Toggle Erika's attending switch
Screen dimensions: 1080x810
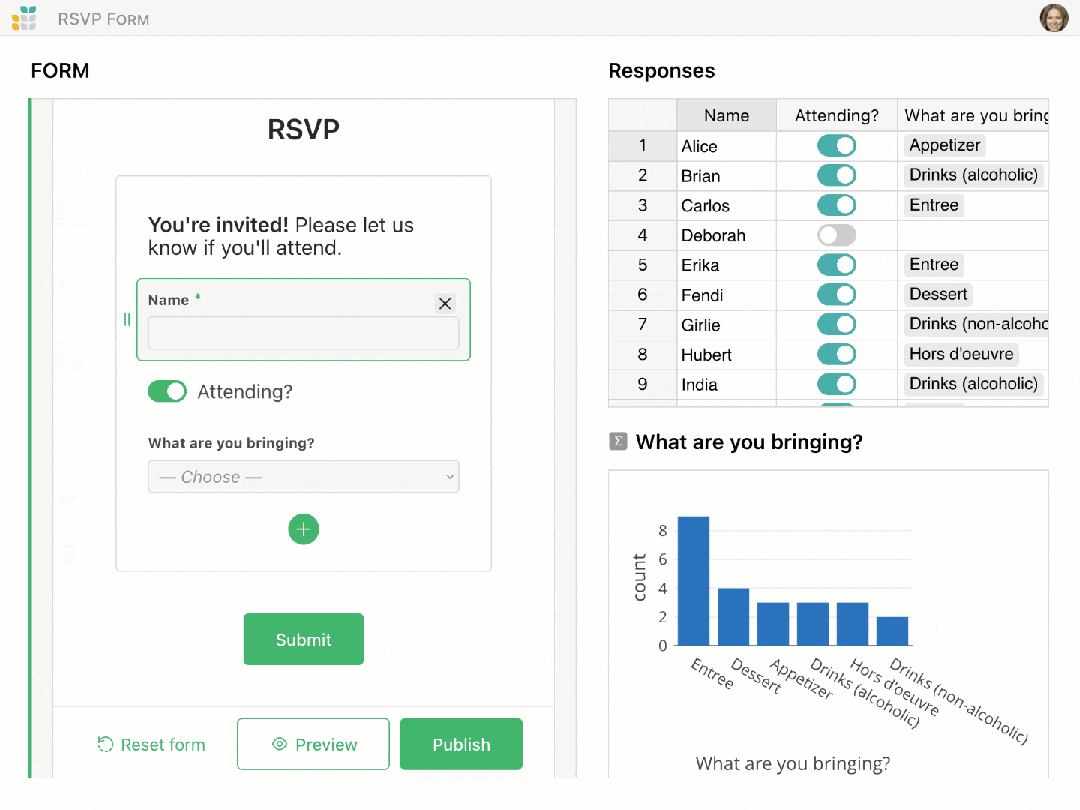[836, 265]
